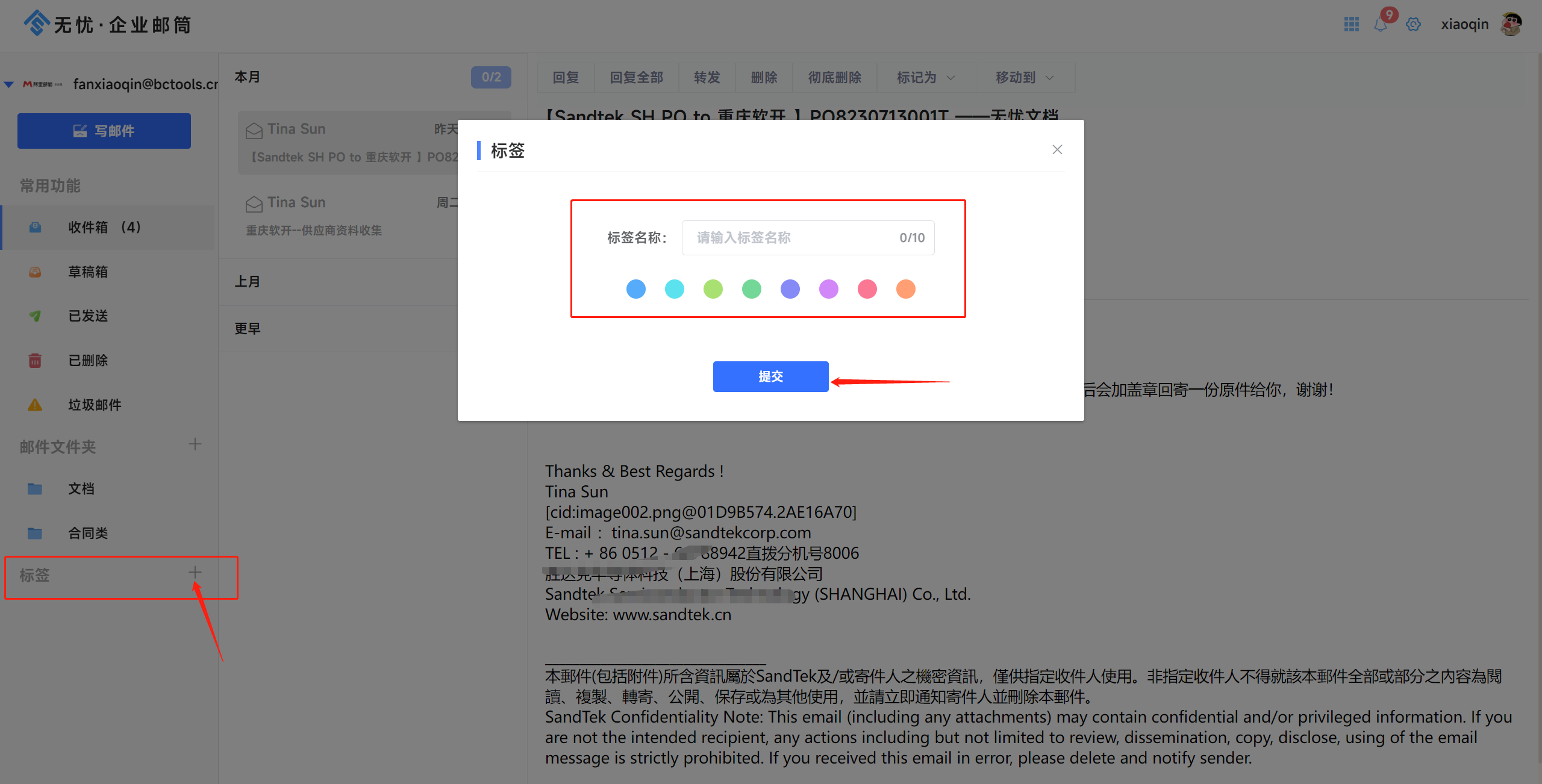The height and width of the screenshot is (784, 1542).
Task: Expand the 标记为 dropdown
Action: click(926, 78)
